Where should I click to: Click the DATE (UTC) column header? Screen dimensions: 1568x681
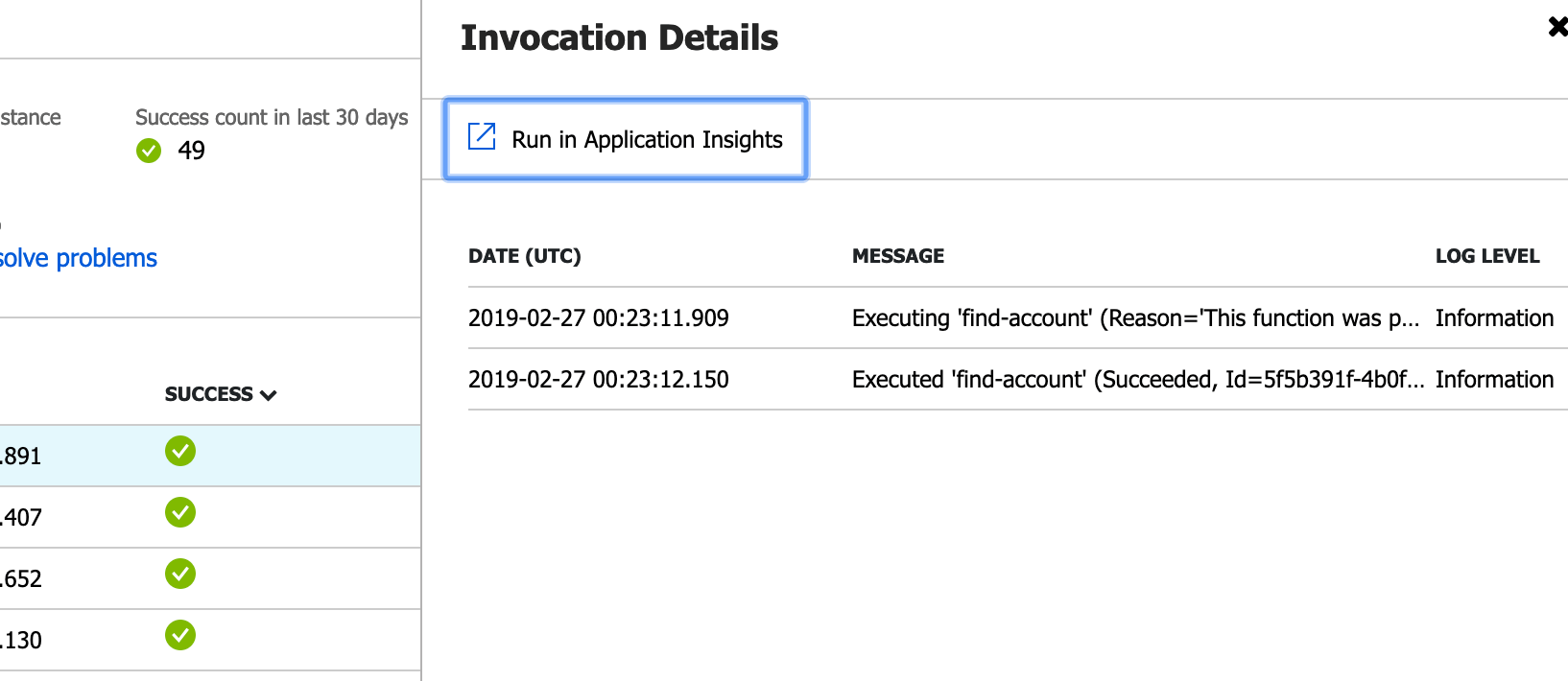click(525, 256)
